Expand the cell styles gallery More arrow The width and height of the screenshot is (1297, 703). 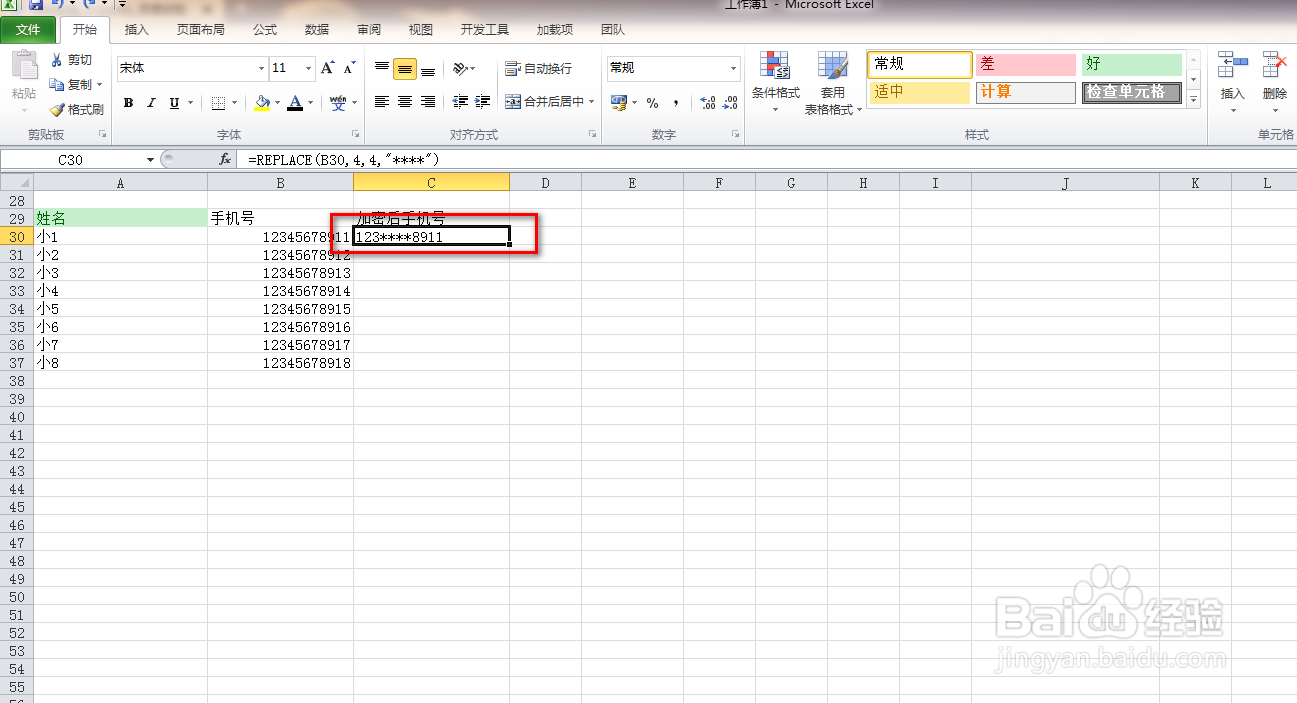1193,99
